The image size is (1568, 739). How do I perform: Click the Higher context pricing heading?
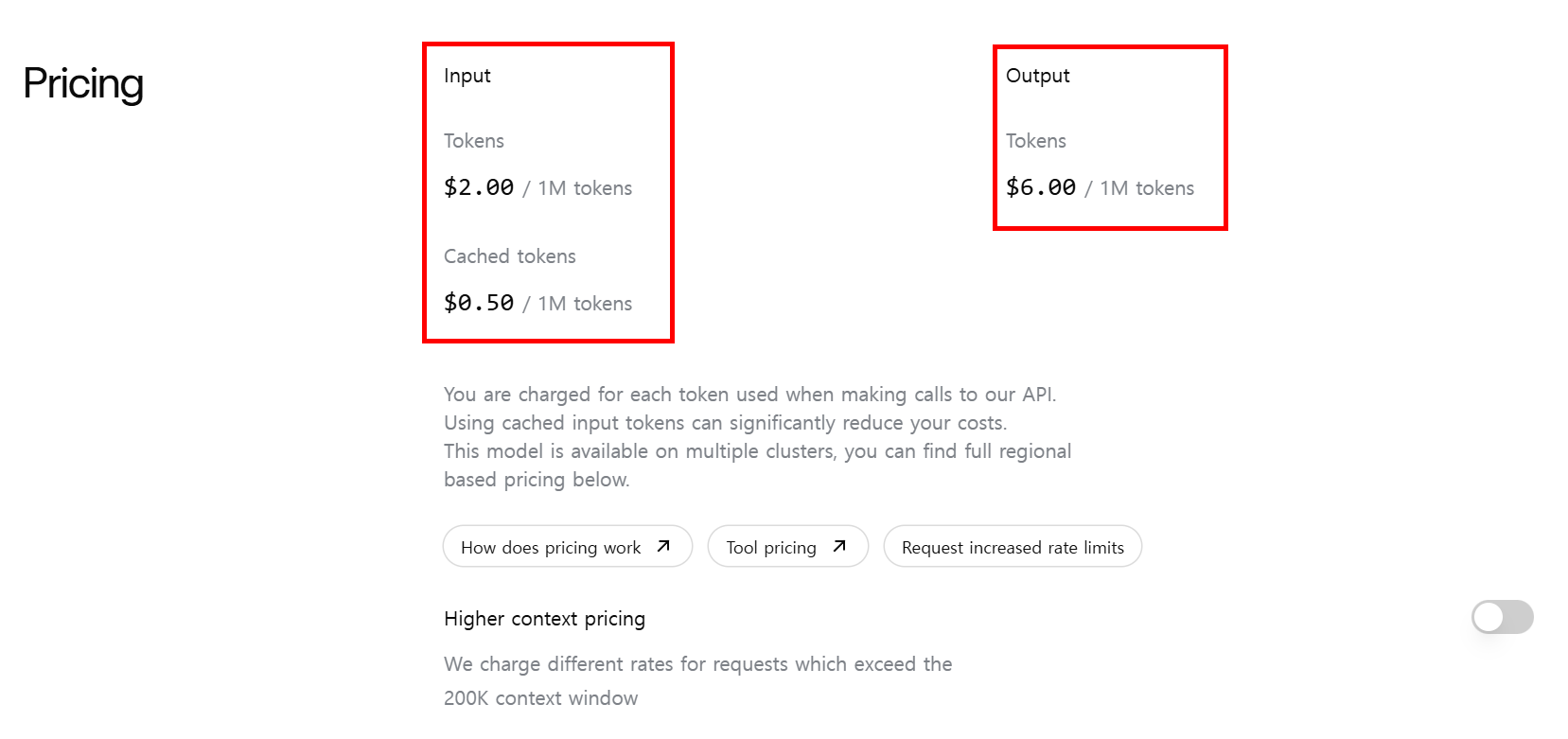coord(545,619)
